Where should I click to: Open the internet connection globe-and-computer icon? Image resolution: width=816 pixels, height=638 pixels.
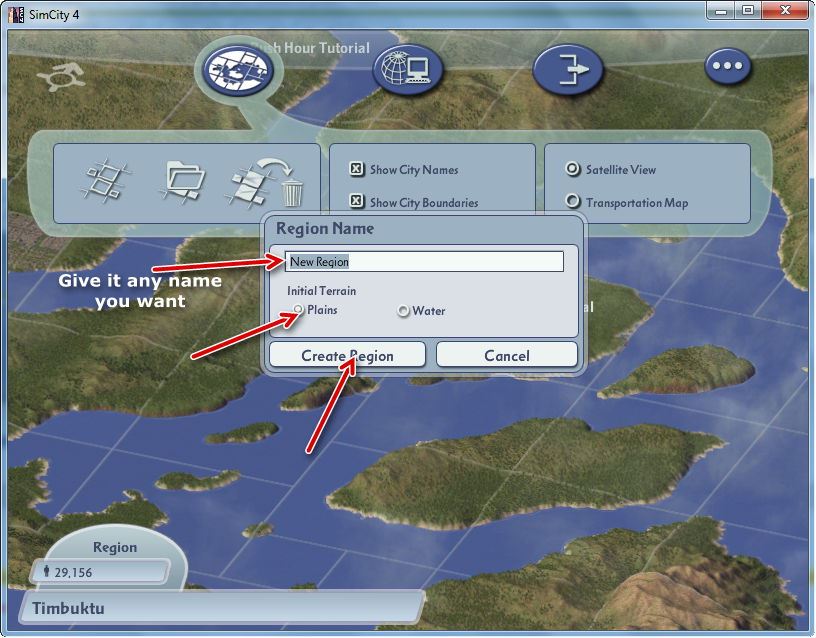coord(407,69)
